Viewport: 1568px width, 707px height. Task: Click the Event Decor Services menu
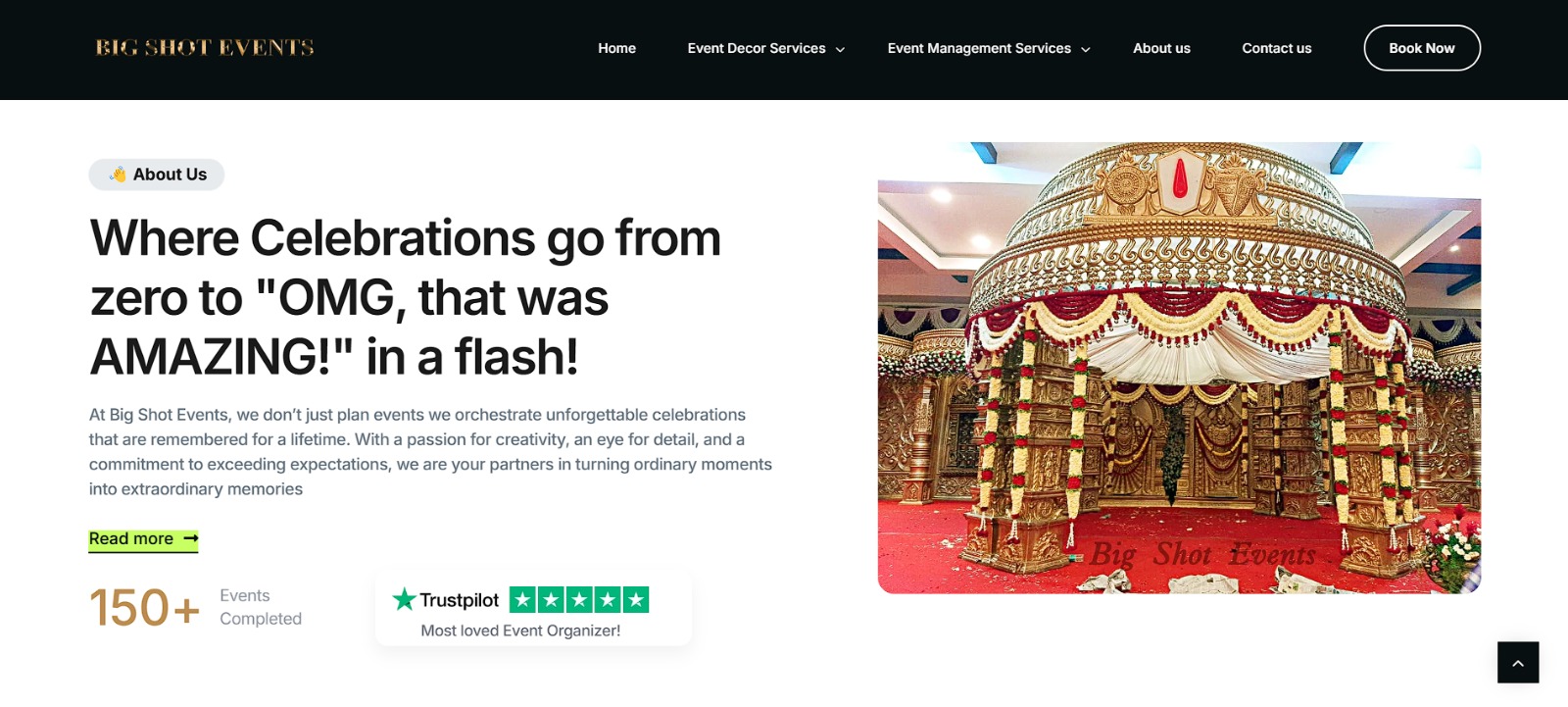757,48
